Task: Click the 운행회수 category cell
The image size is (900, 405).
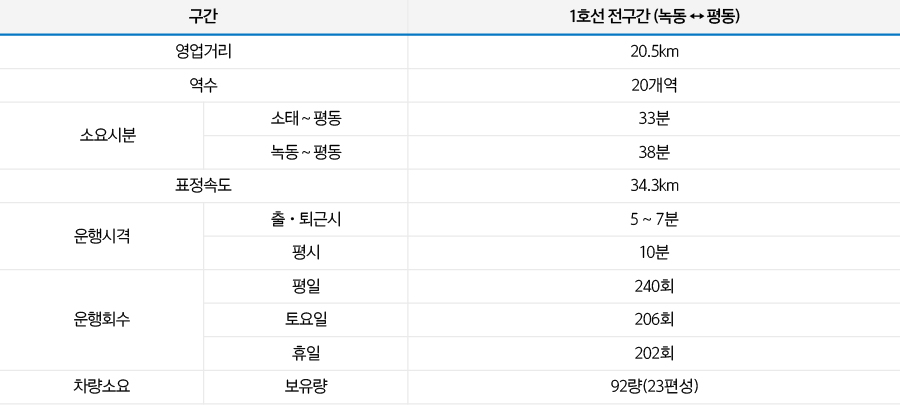Action: pos(102,320)
